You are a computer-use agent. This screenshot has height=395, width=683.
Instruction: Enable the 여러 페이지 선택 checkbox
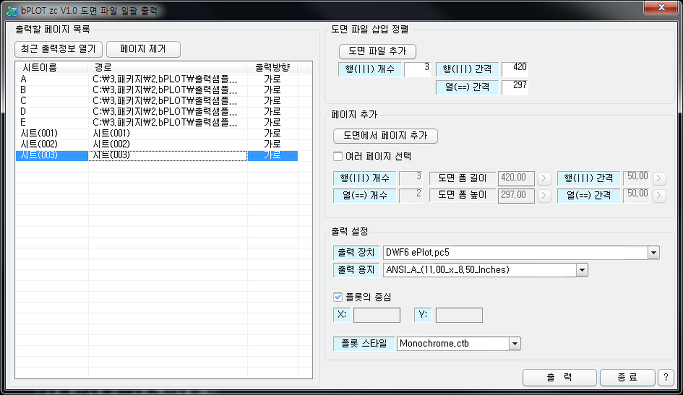[x=338, y=156]
